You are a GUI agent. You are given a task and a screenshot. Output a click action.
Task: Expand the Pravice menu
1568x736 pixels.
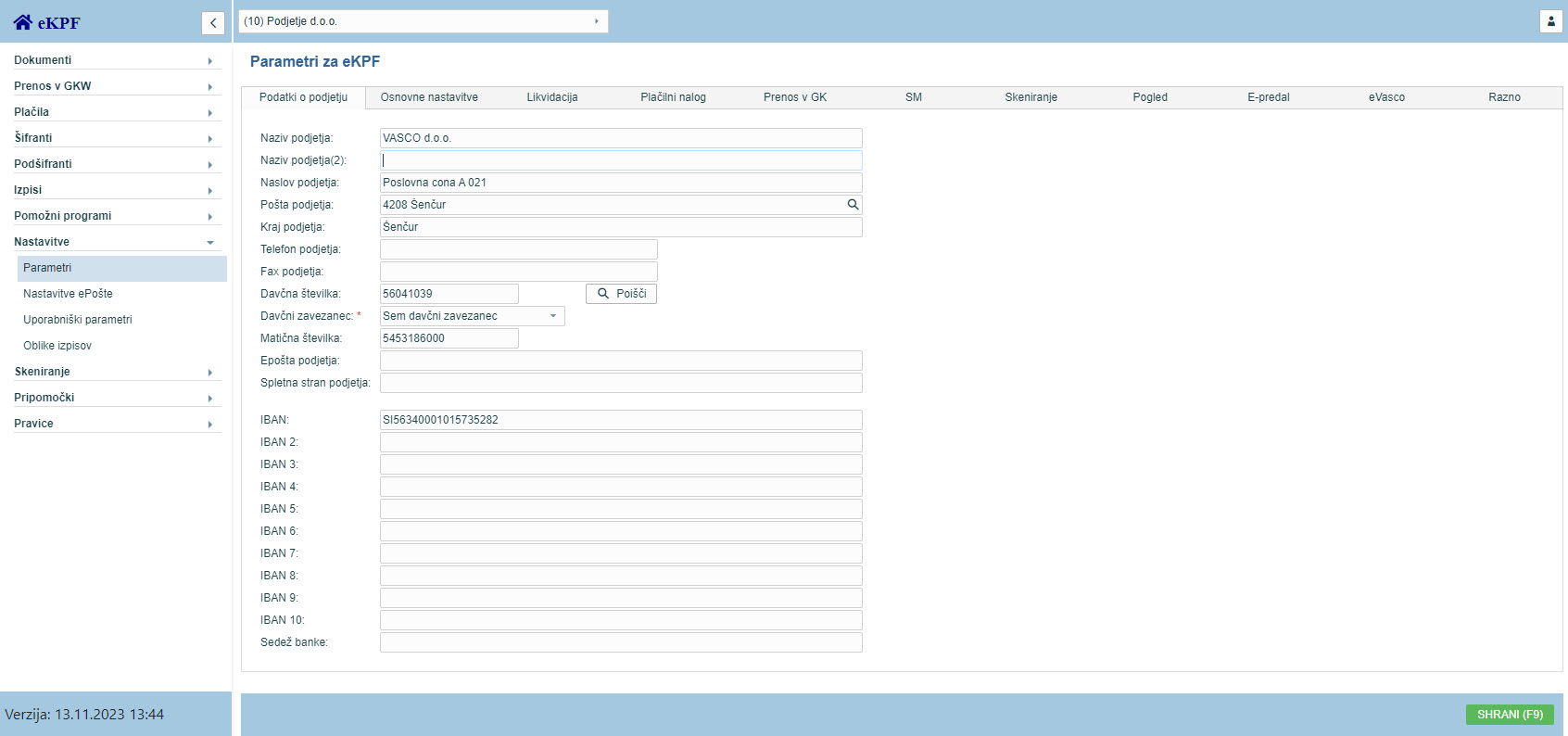[x=118, y=424]
